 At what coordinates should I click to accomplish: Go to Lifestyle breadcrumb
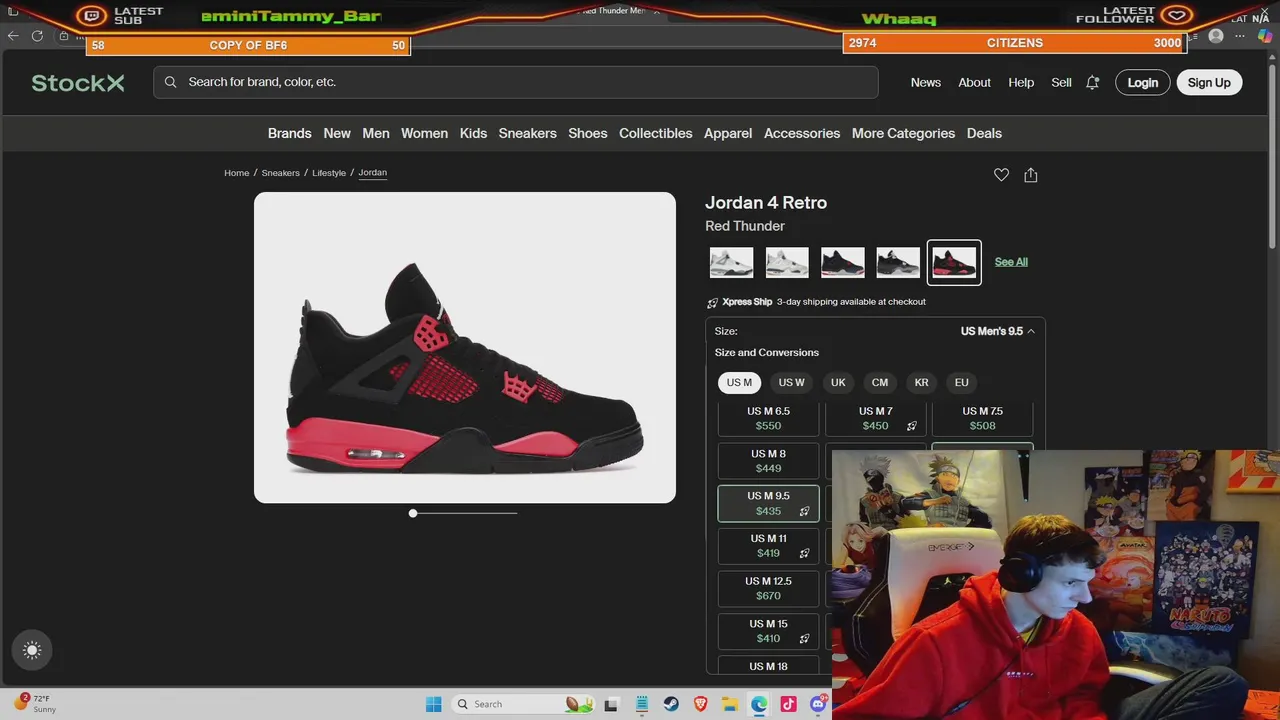tap(329, 173)
